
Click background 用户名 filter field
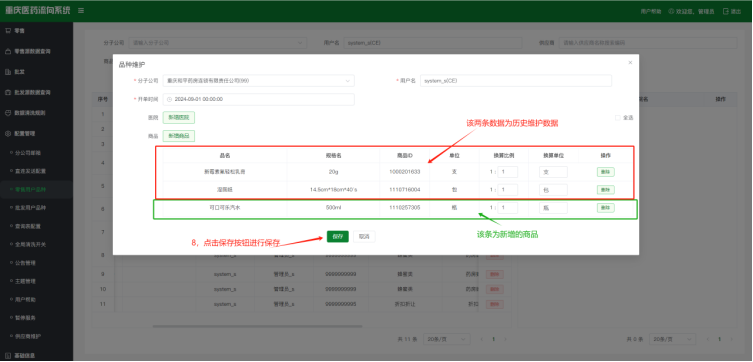point(433,43)
